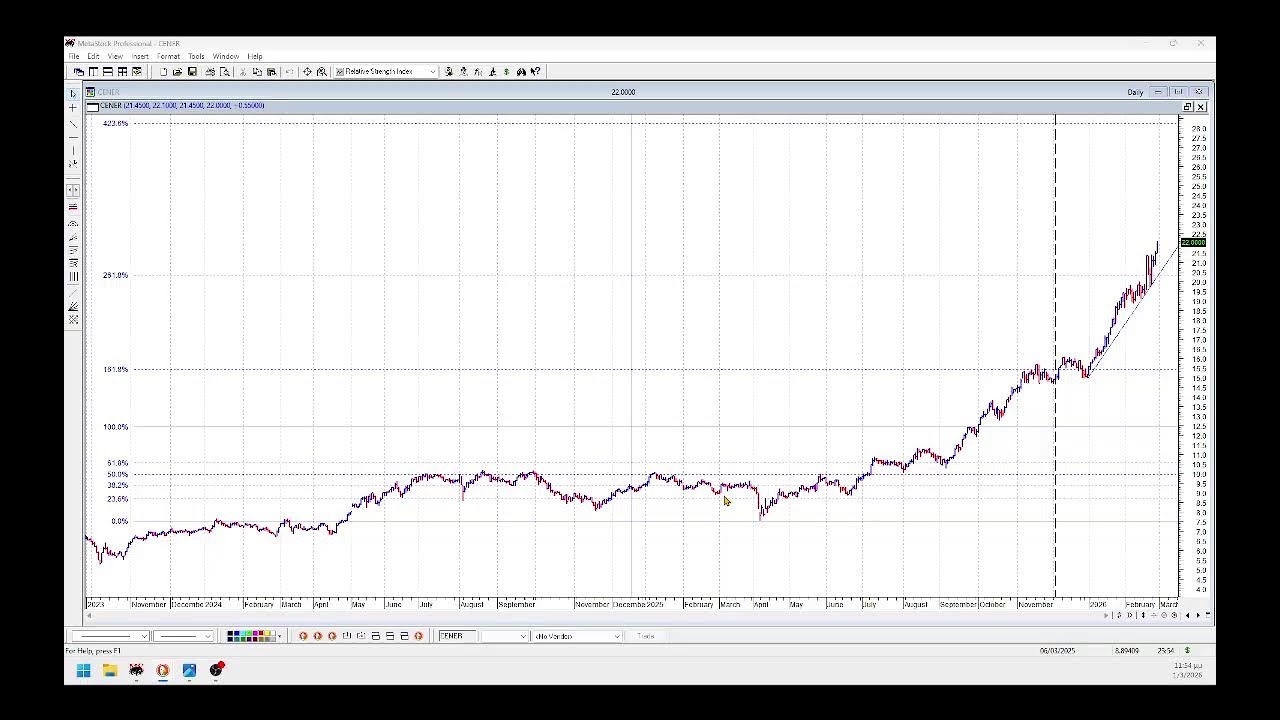
Task: Click the chart scroll left arrow at bottom right
Action: point(1187,615)
